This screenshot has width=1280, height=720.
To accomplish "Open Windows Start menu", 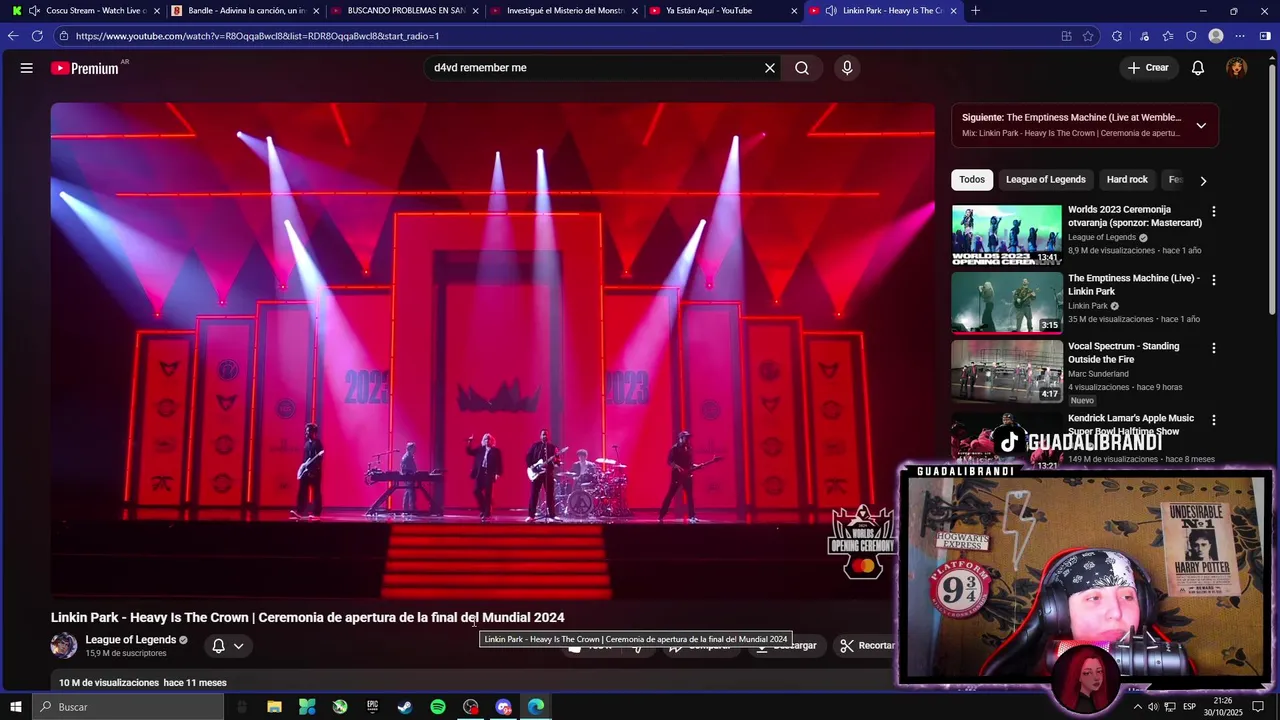I will point(16,707).
